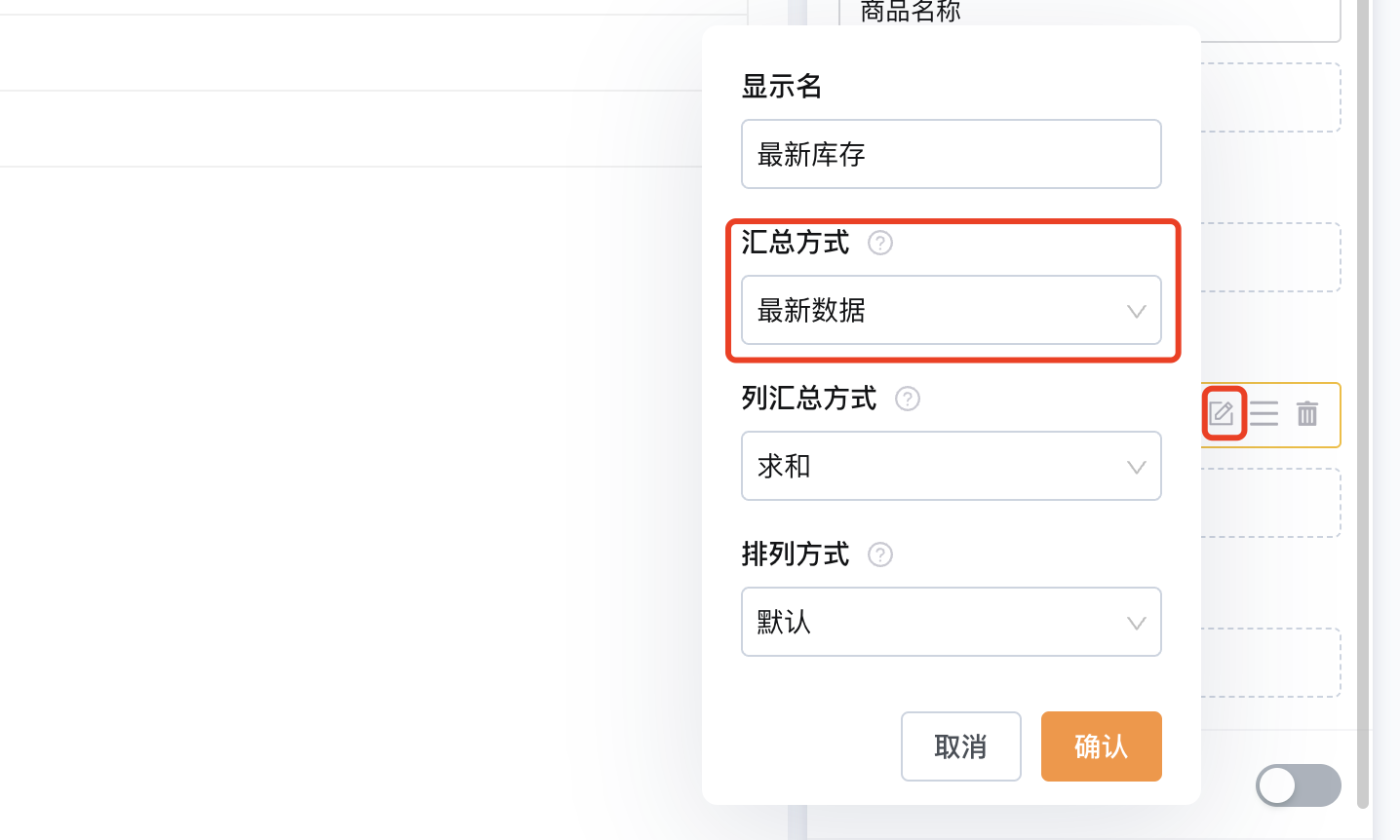Open help tooltip next to 排列方式
Screen dimensions: 1400x840
pyautogui.click(x=880, y=554)
